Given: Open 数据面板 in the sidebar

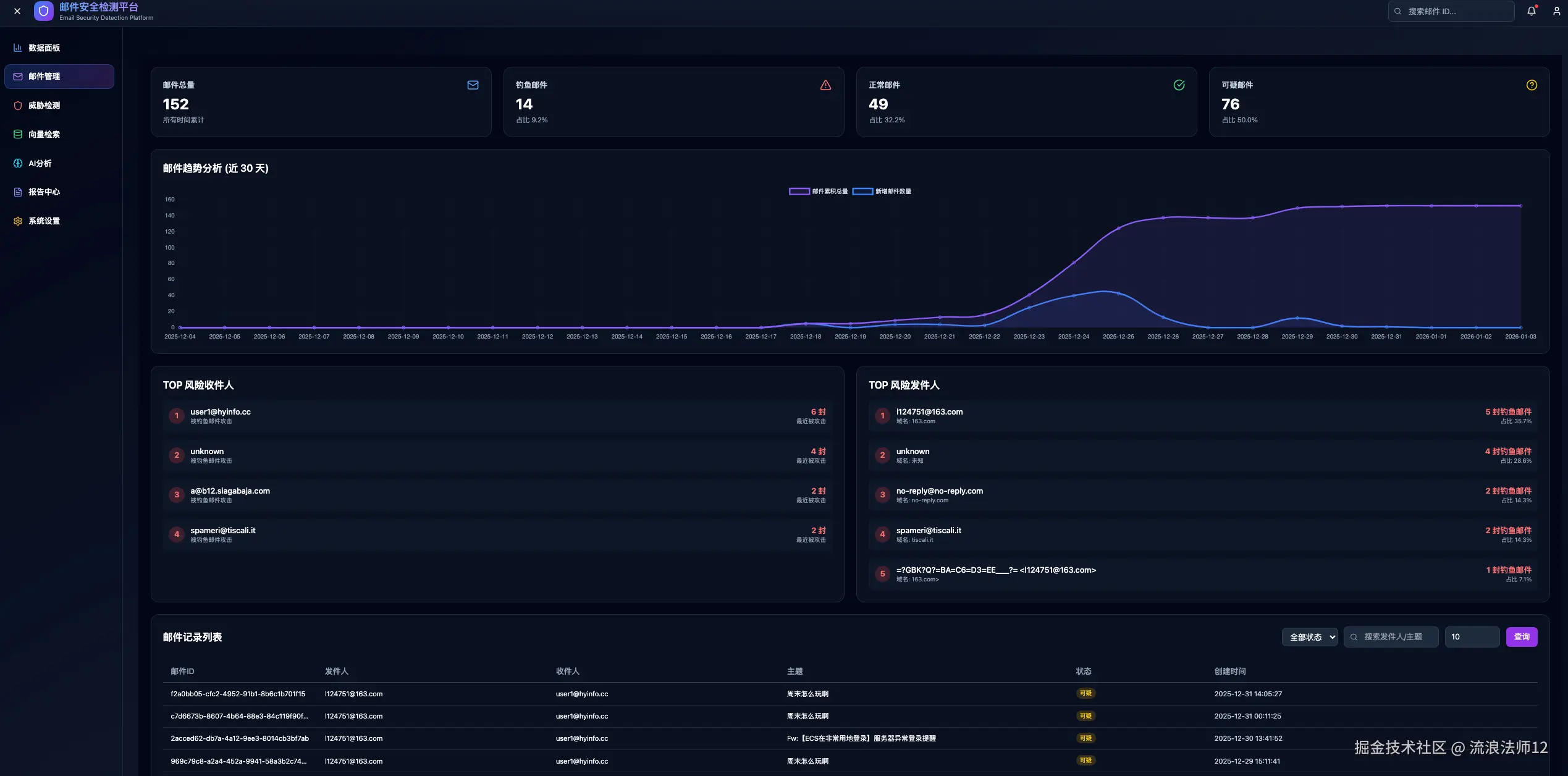Looking at the screenshot, I should [44, 48].
